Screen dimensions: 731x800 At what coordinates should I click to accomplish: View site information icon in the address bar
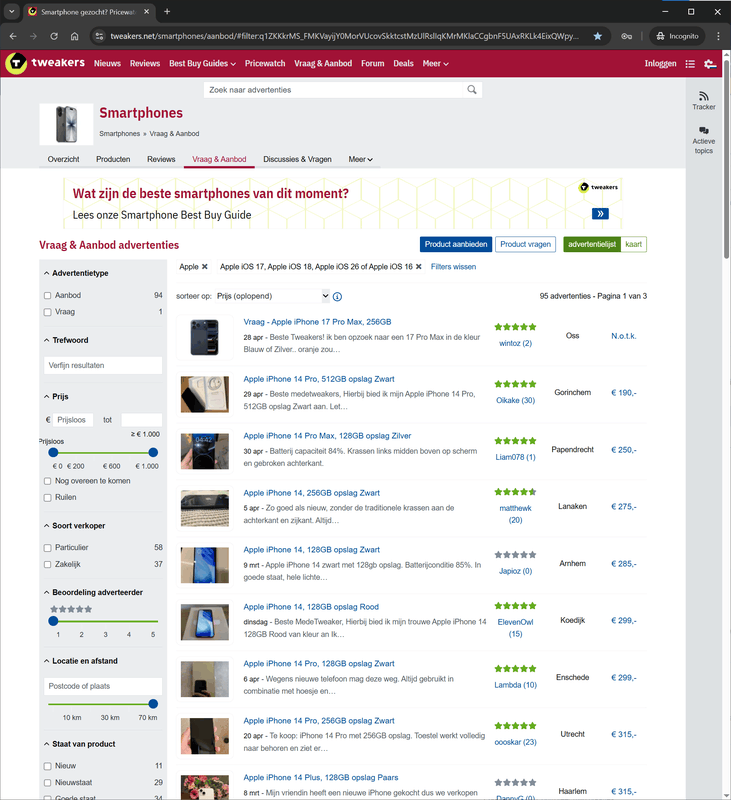coord(99,36)
